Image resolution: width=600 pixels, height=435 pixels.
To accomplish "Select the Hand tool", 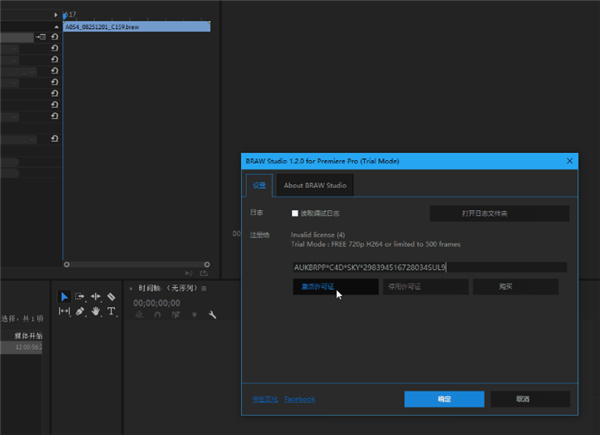I will tap(96, 312).
